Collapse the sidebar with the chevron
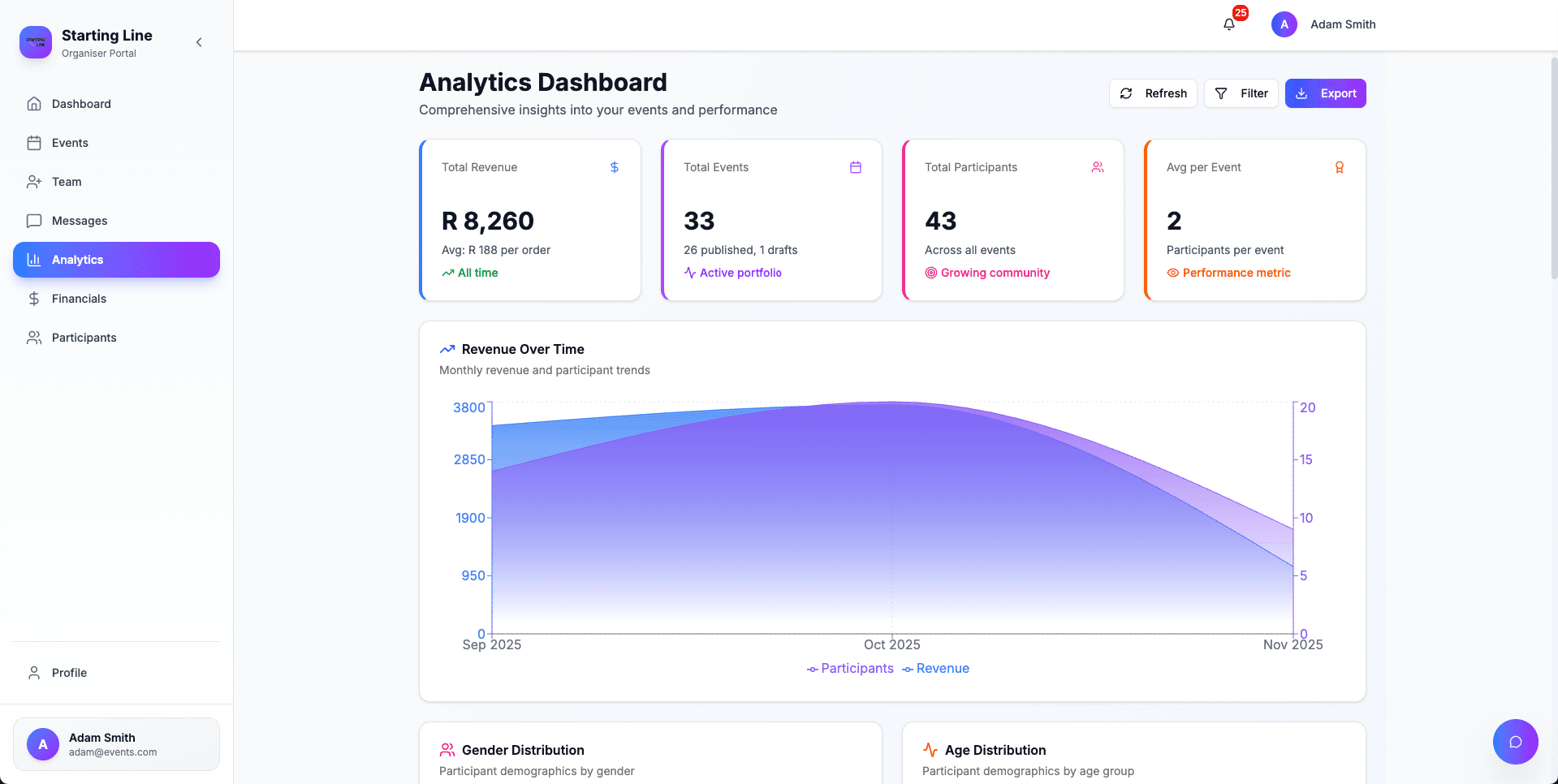The width and height of the screenshot is (1558, 784). click(199, 41)
